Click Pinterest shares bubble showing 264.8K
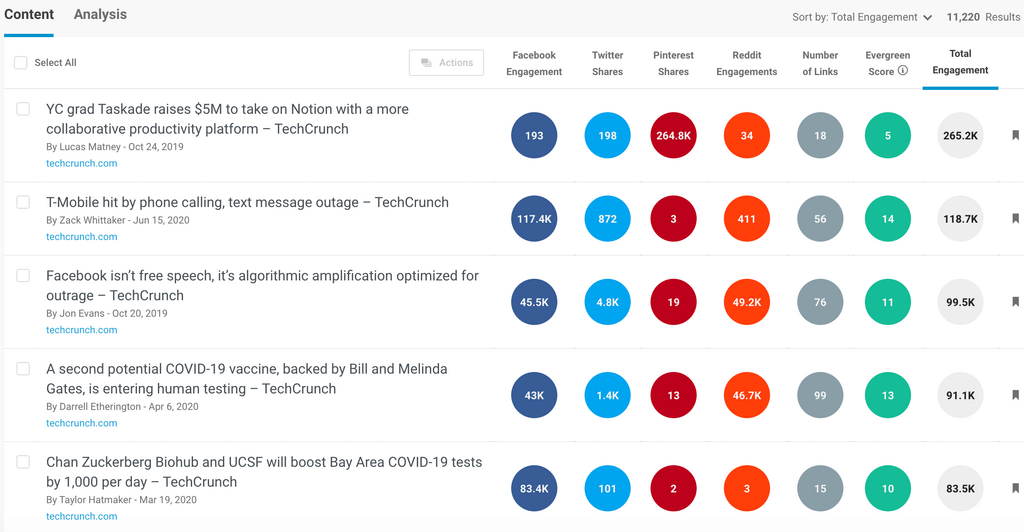Screen dimensions: 1024x532 tap(673, 136)
